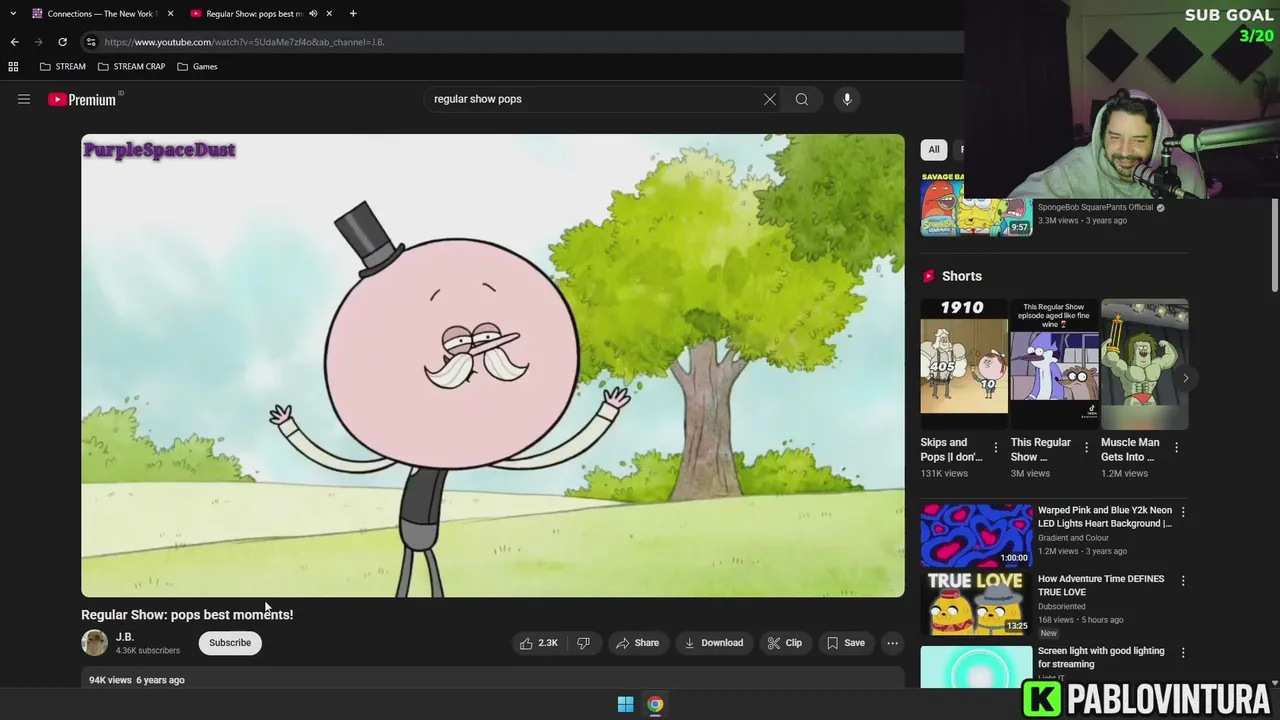Open the STREAM bookmarks folder
Viewport: 1280px width, 720px height.
[x=62, y=66]
